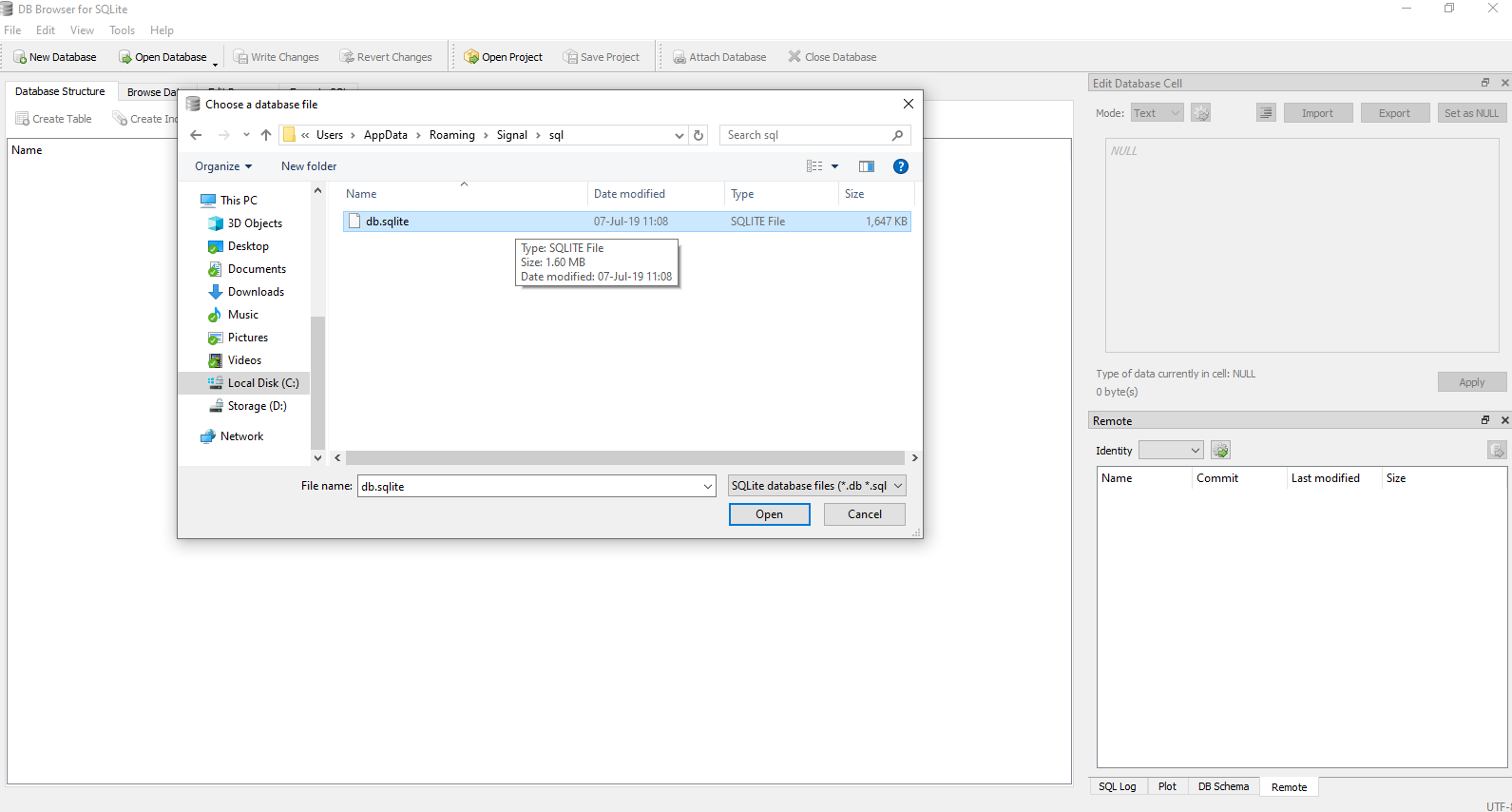The image size is (1512, 812).
Task: Sort by Name column header
Action: [x=464, y=194]
